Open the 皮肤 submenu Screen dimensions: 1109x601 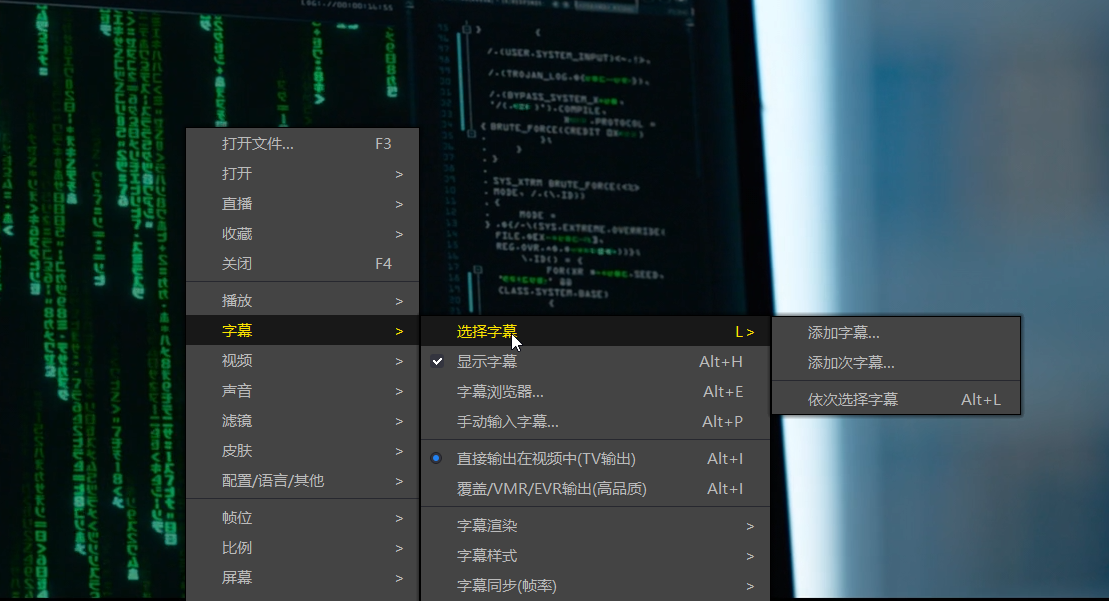(x=303, y=450)
